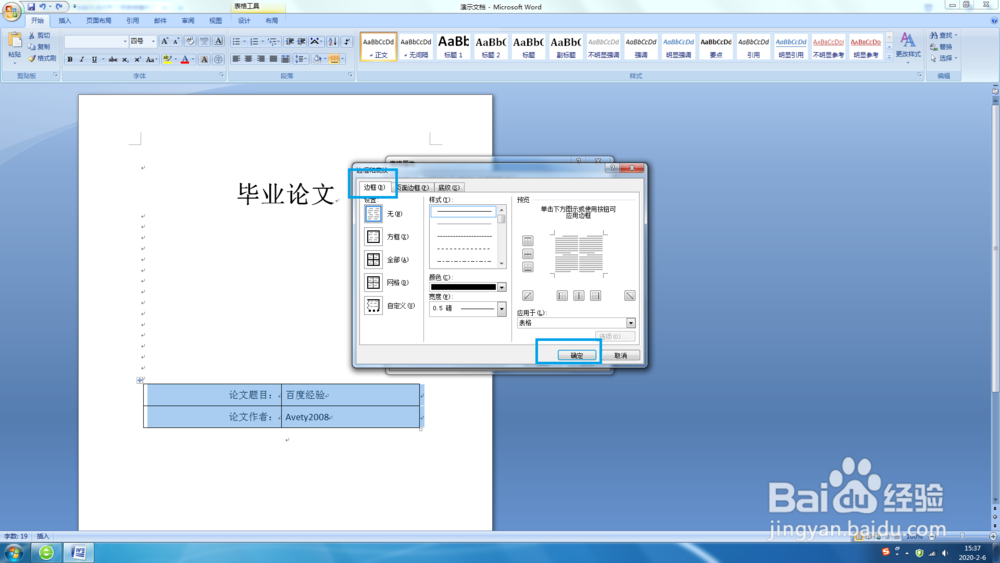This screenshot has width=1000, height=563.
Task: Click the numbered list icon
Action: [x=254, y=41]
